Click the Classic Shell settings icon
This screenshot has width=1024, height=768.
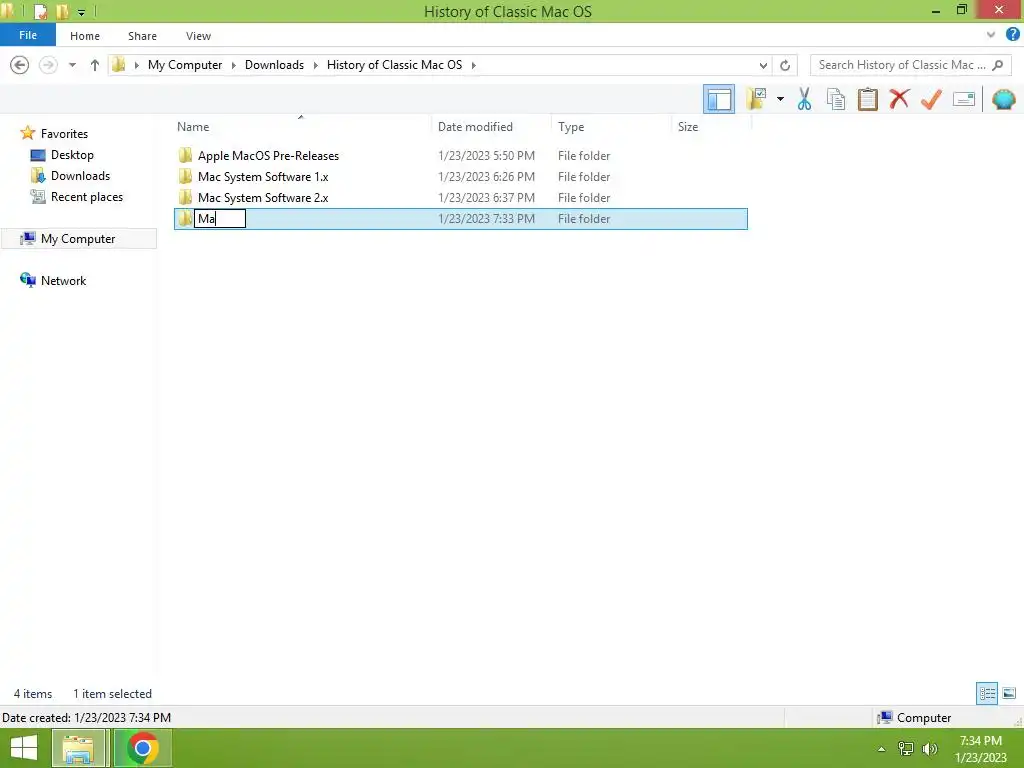tap(1003, 99)
